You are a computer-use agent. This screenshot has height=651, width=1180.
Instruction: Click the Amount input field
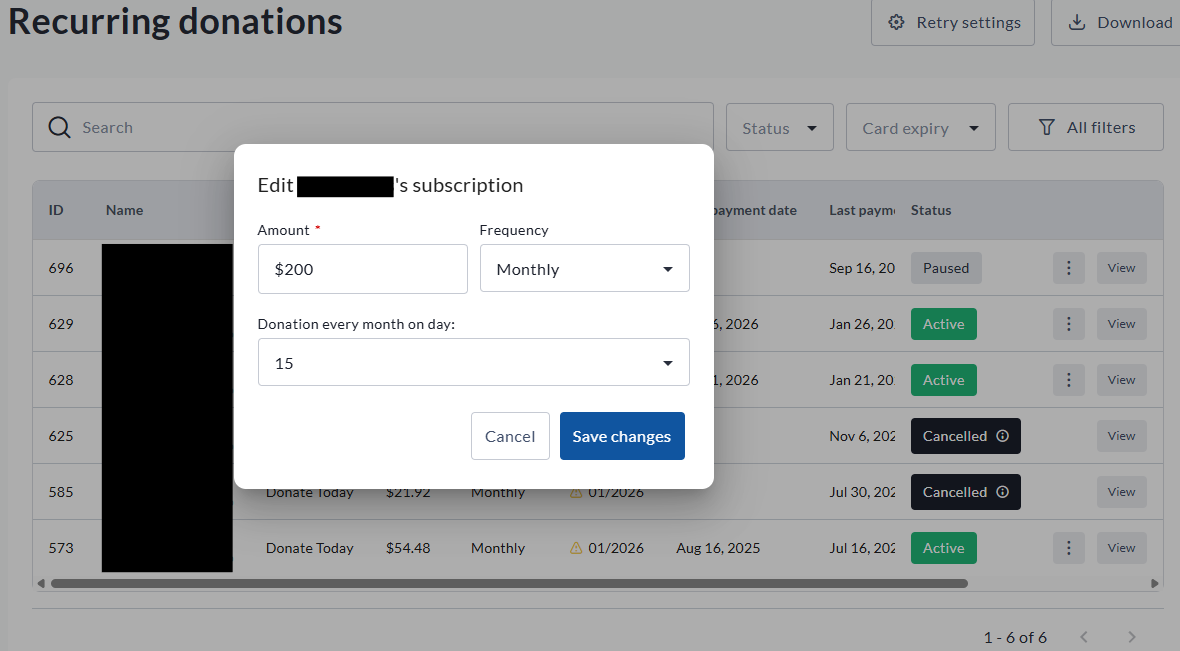[362, 269]
